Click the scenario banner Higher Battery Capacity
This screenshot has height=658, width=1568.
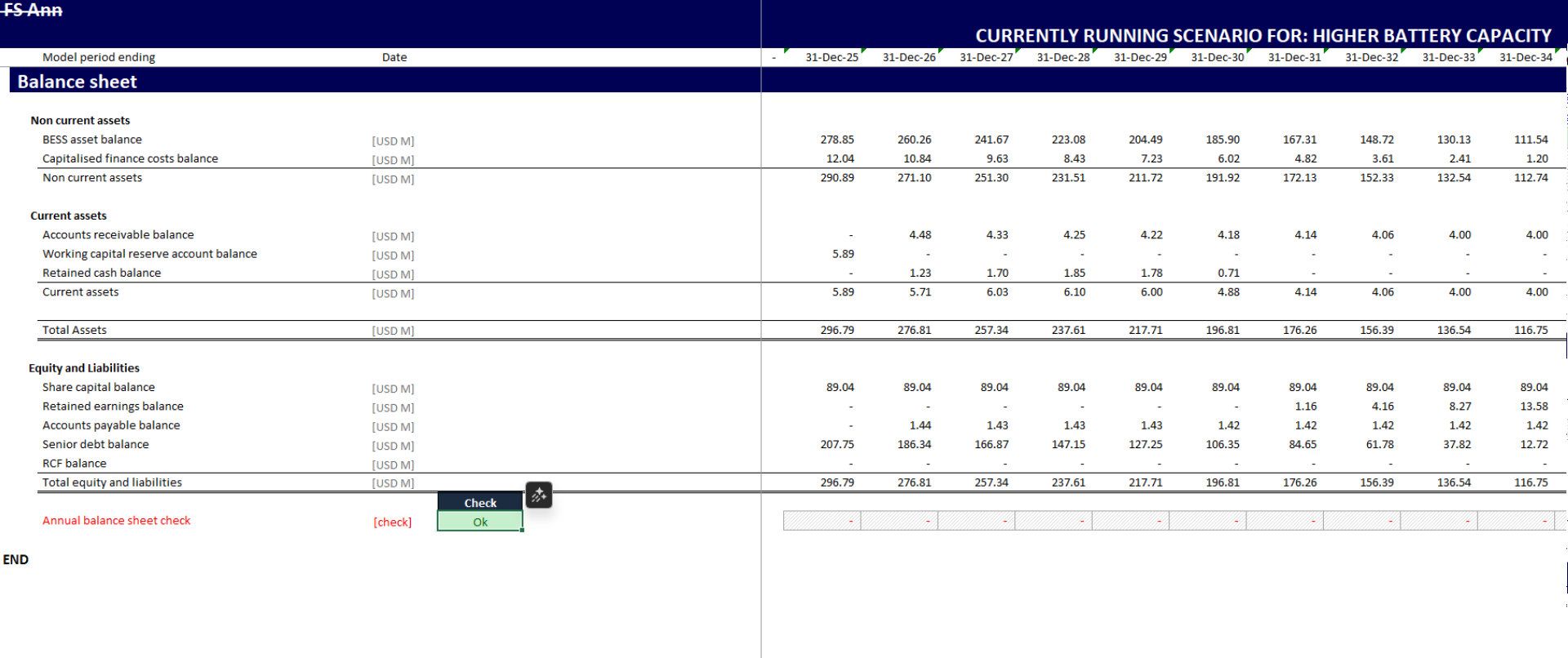(x=1263, y=36)
